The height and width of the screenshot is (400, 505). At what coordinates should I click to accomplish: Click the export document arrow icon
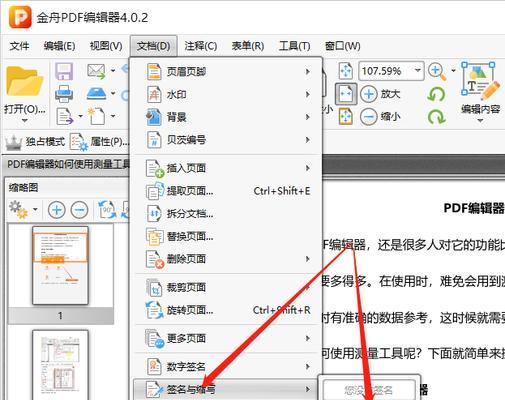65,116
